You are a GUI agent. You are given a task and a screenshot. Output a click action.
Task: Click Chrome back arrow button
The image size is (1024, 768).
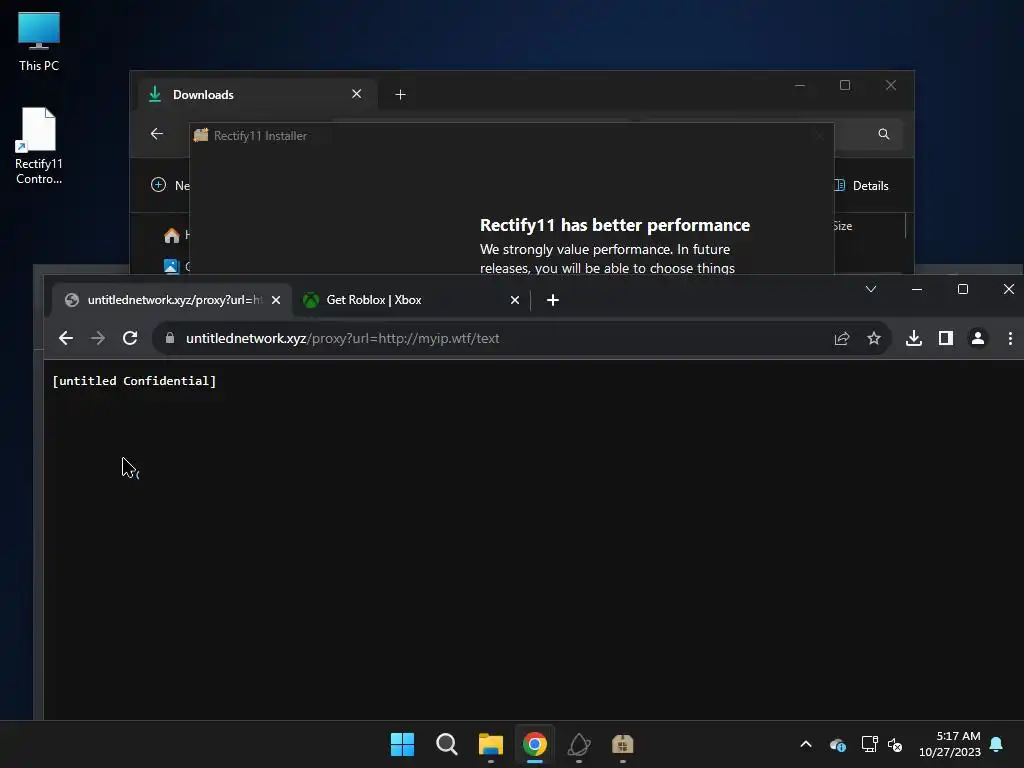(66, 338)
